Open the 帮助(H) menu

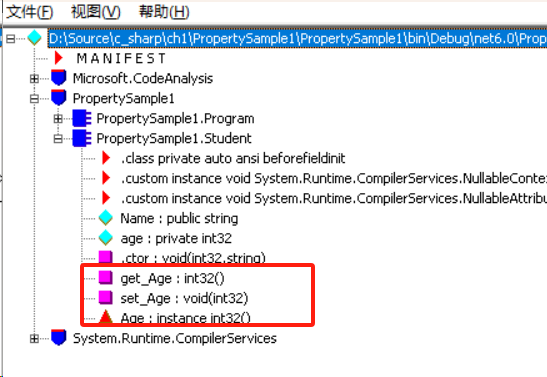pyautogui.click(x=164, y=12)
